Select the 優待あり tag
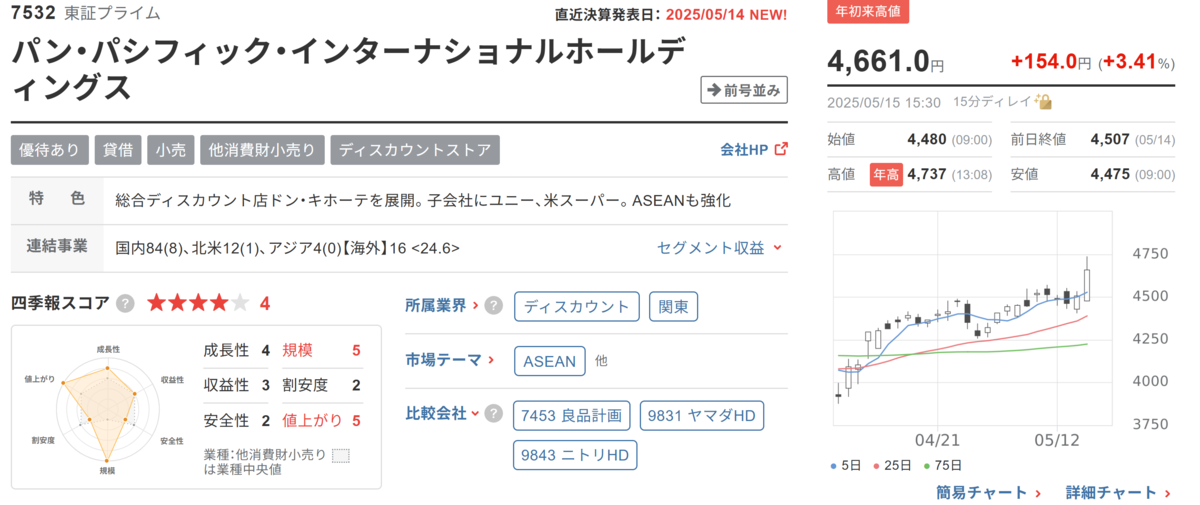This screenshot has width=1200, height=505. [x=50, y=150]
